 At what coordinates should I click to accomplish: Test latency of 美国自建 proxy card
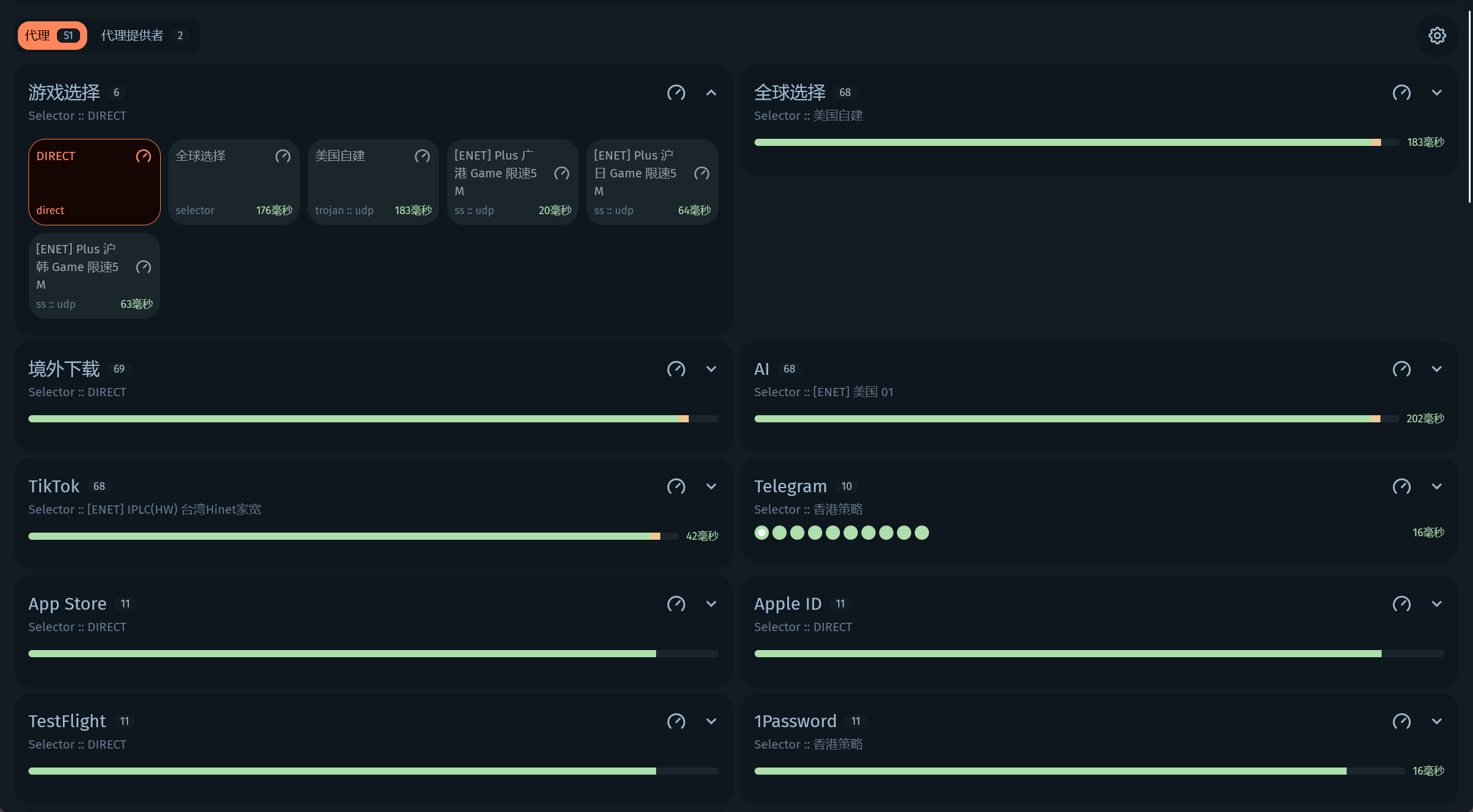tap(422, 156)
